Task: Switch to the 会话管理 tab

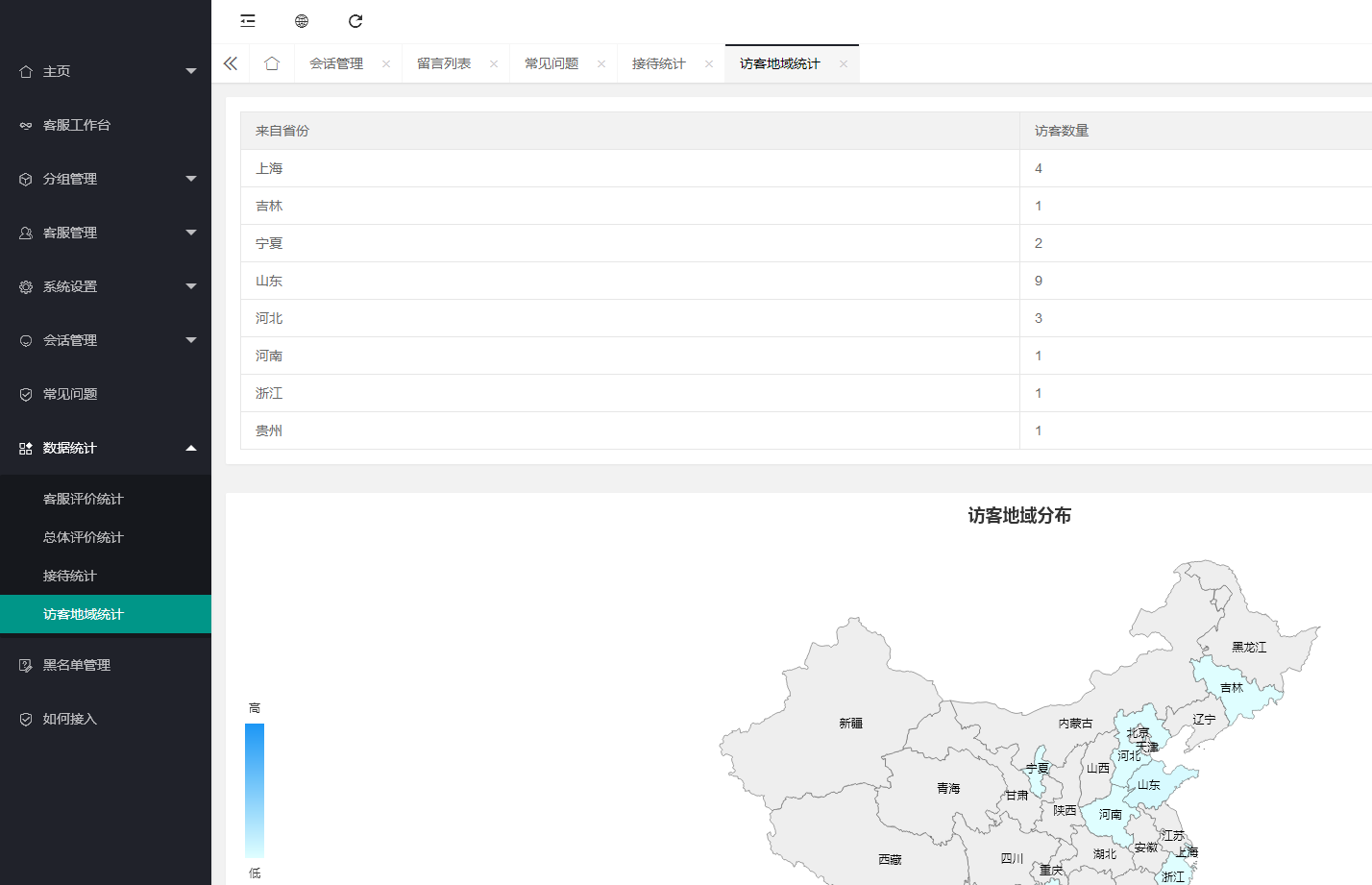Action: (x=336, y=63)
